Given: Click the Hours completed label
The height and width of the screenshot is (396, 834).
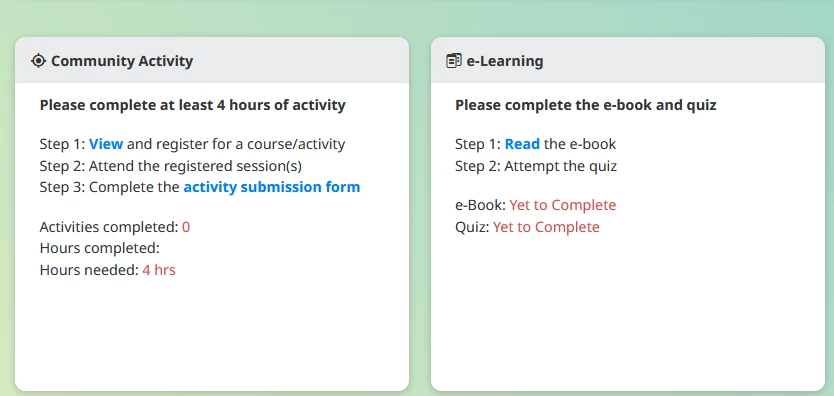Looking at the screenshot, I should coord(100,248).
